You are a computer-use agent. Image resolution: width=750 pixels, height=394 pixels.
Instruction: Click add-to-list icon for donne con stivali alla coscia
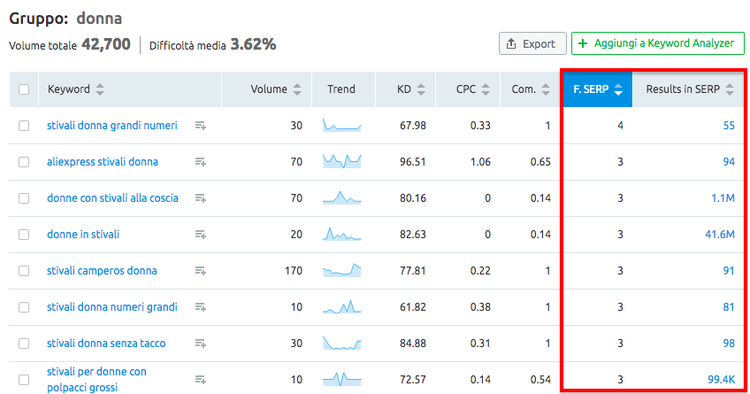(x=200, y=198)
